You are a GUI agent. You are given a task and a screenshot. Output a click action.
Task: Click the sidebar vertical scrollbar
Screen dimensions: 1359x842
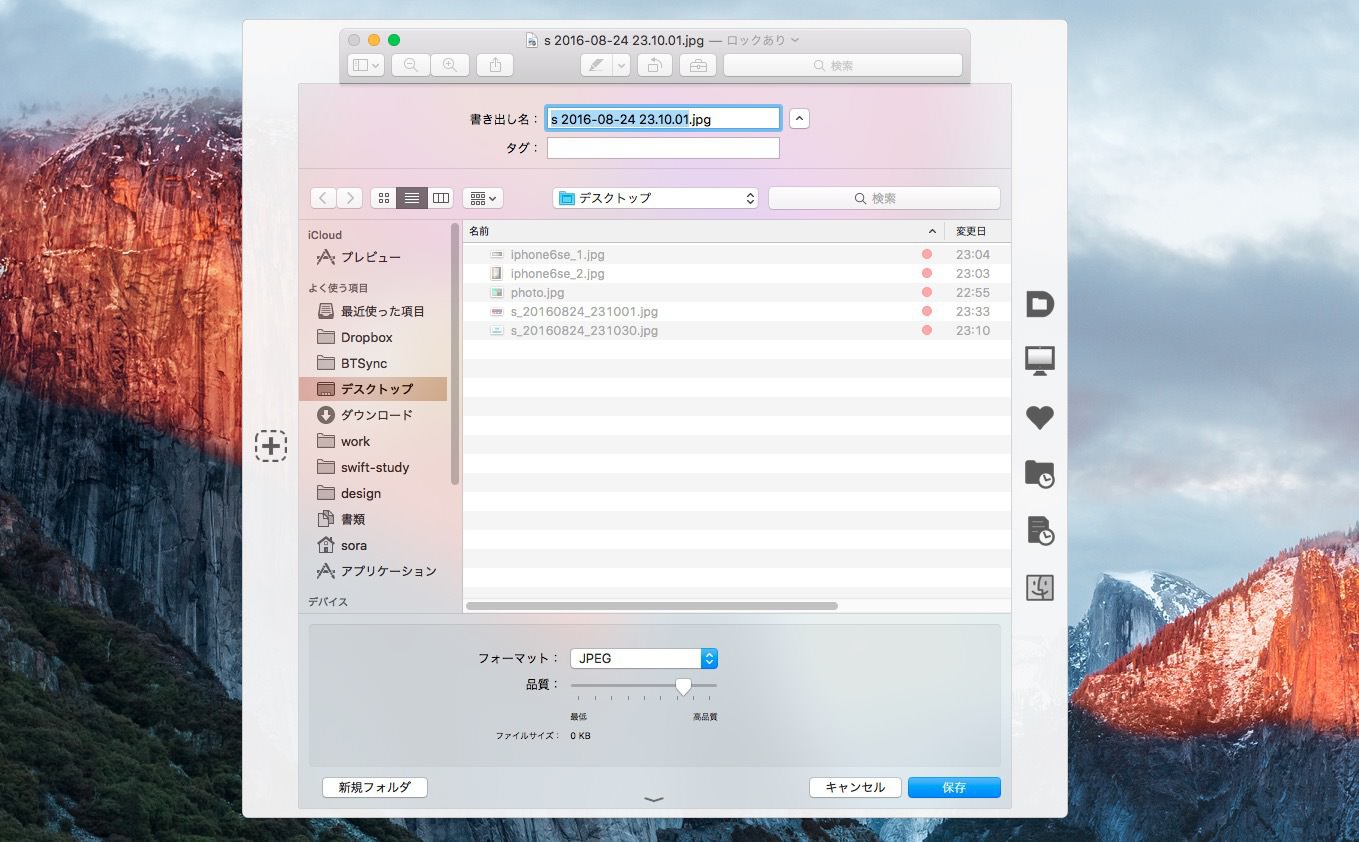(455, 355)
